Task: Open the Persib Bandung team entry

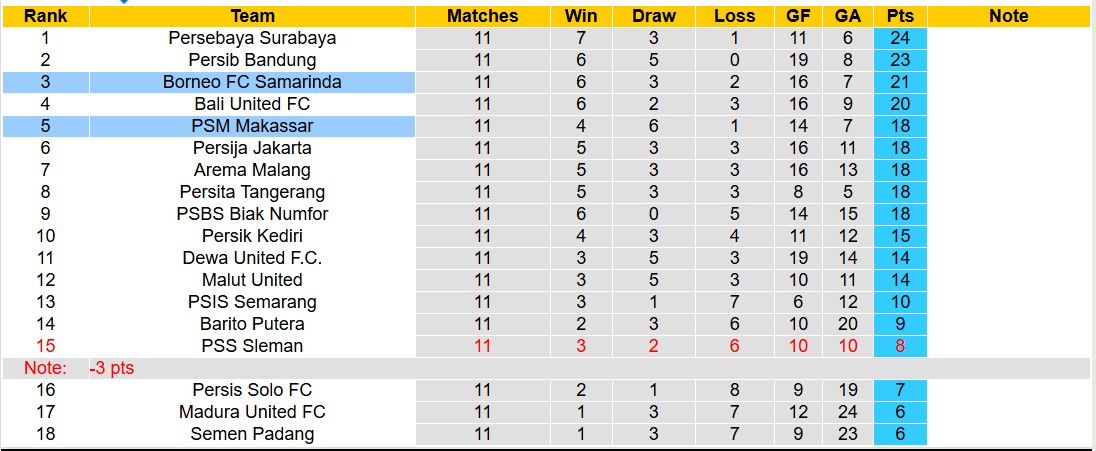Action: click(252, 60)
